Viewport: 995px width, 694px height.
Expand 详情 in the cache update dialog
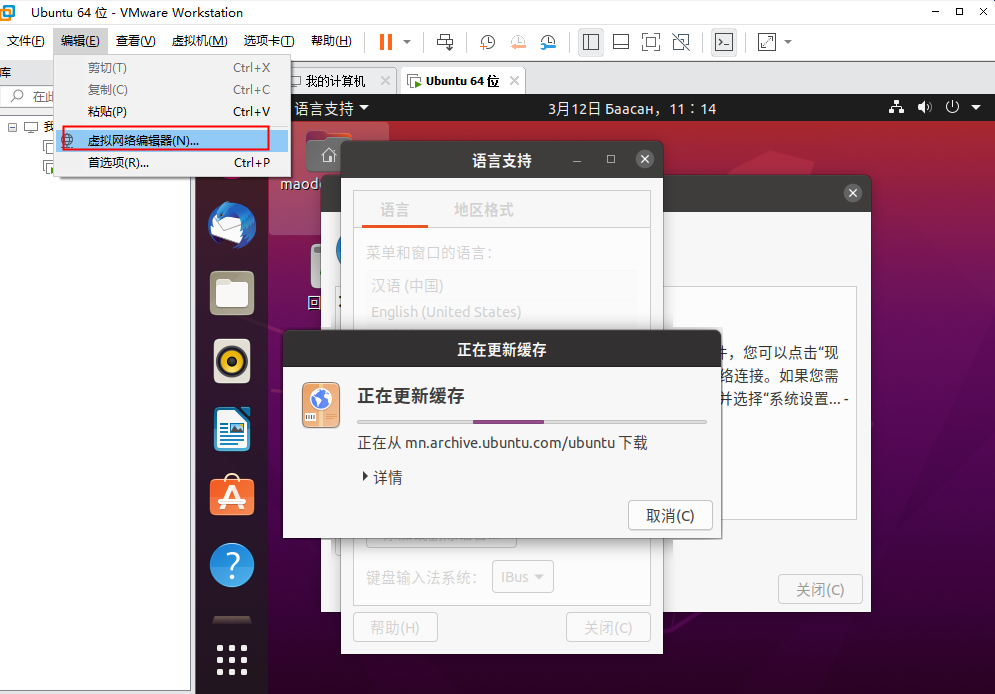tap(382, 478)
